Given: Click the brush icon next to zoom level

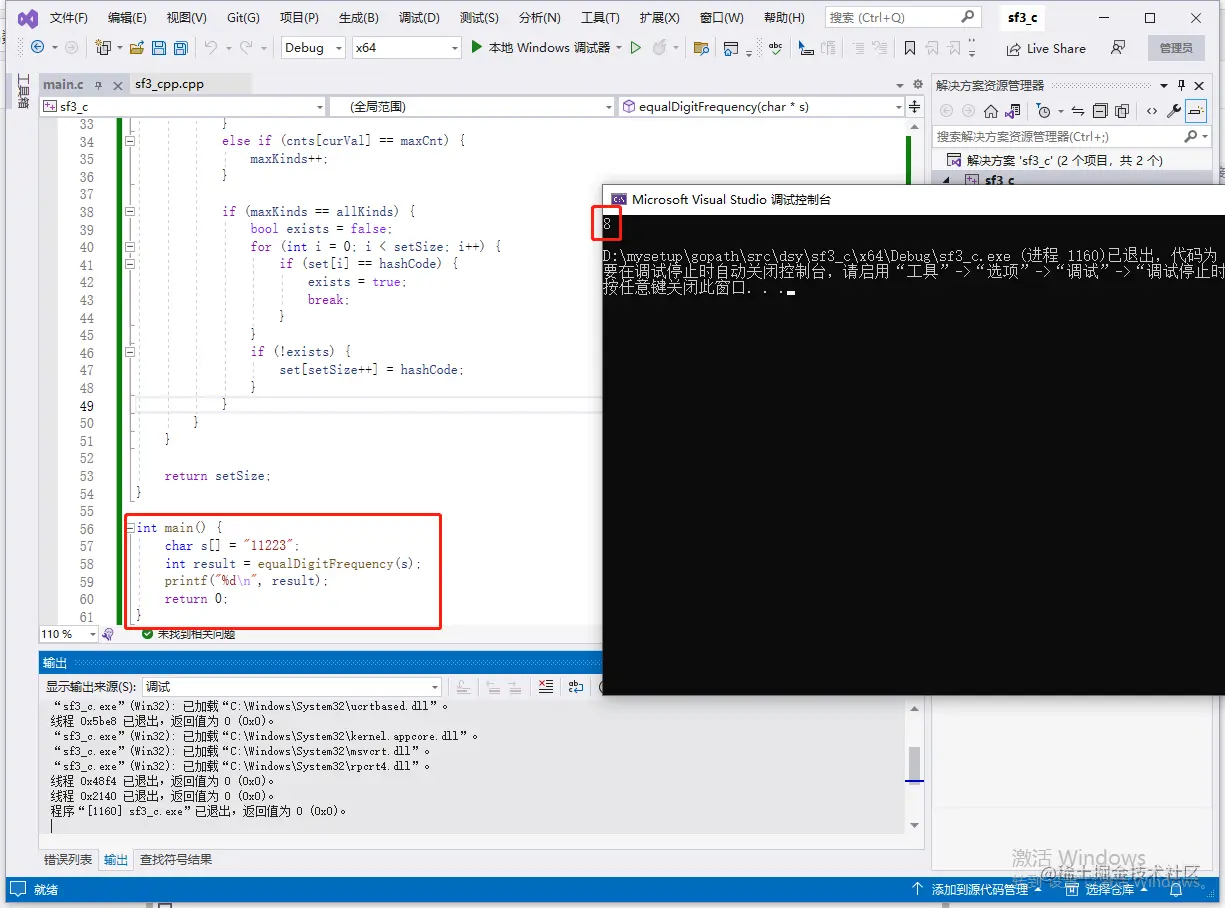Looking at the screenshot, I should click(108, 634).
